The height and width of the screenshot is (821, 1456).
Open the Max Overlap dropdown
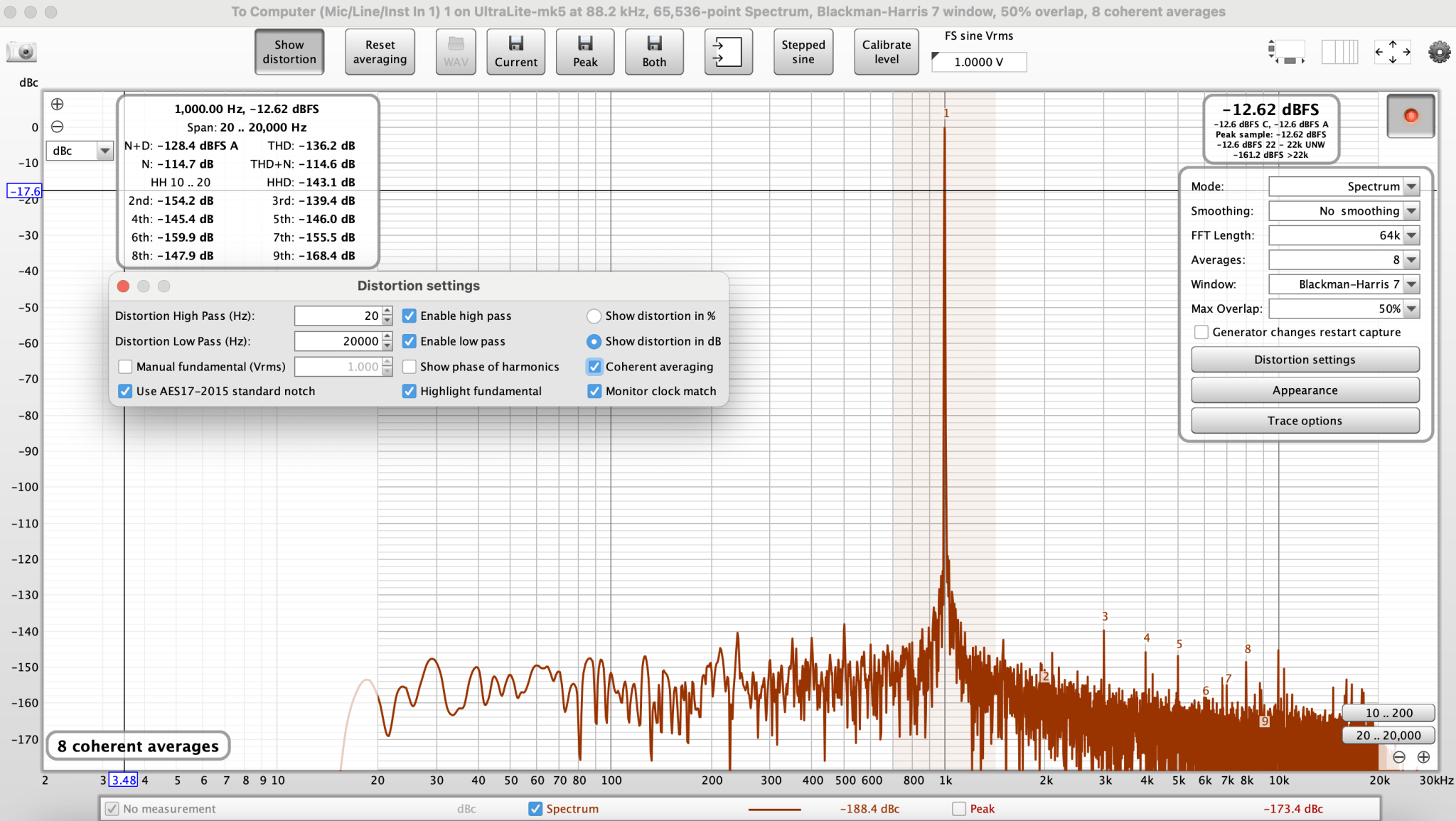click(x=1344, y=308)
